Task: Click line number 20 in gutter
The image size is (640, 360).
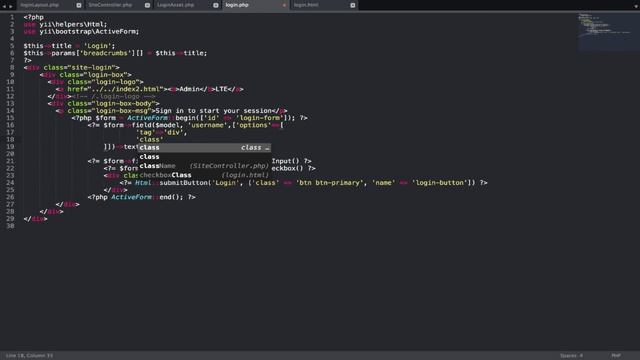Action: pos(10,154)
